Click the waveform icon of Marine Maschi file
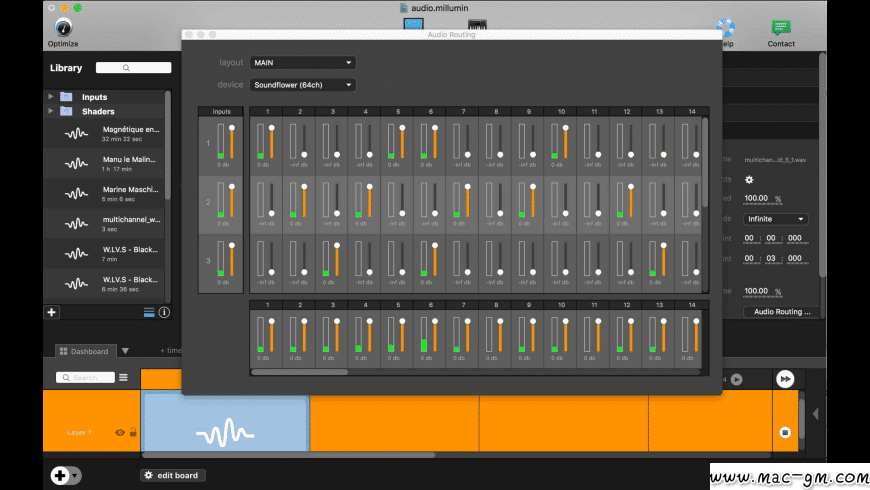 pos(77,194)
